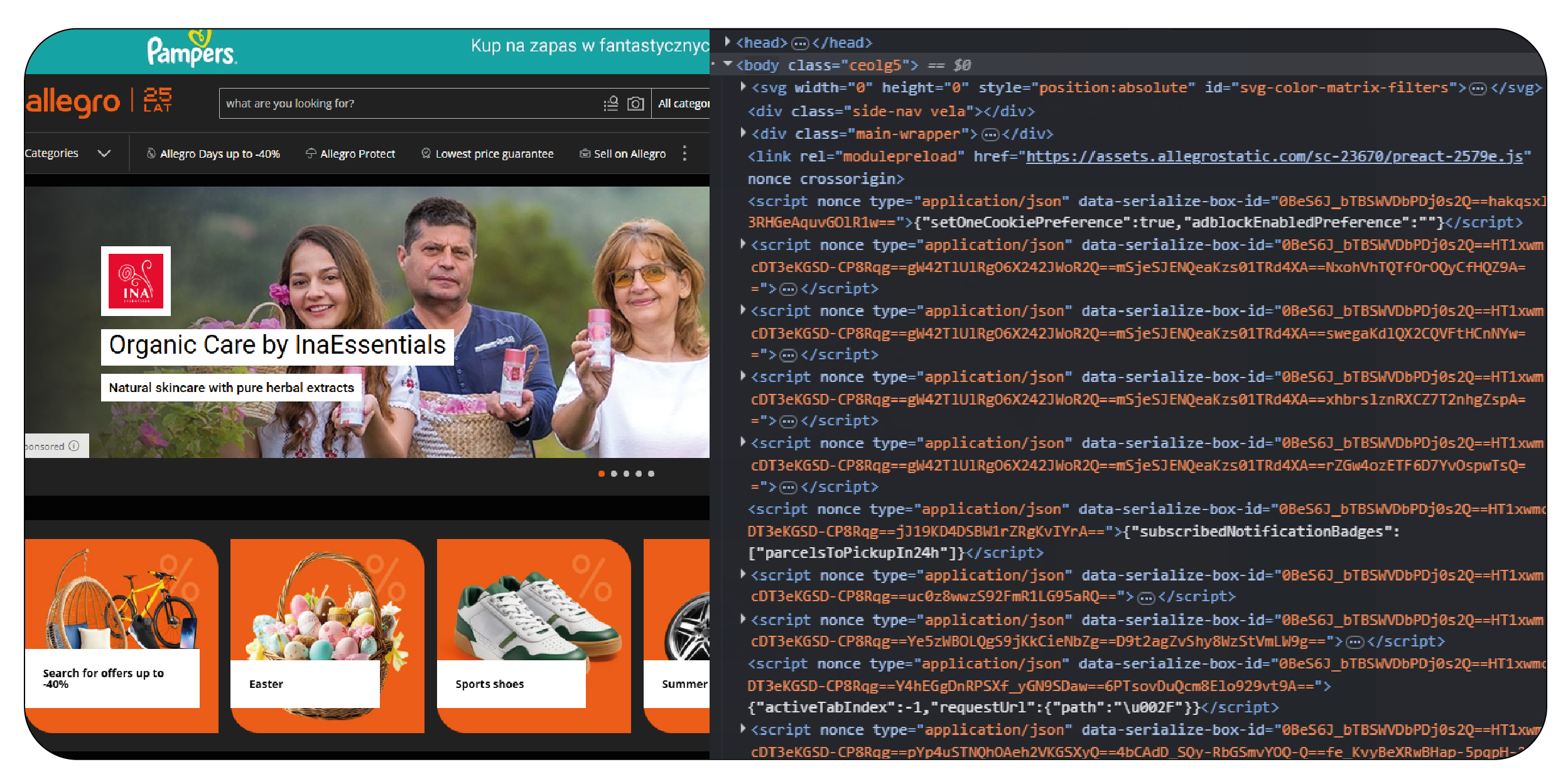Screen dimensions: 1568x779
Task: Expand the script node ending rZGw4ozETF6D7YvOspwTsQ
Action: click(743, 442)
